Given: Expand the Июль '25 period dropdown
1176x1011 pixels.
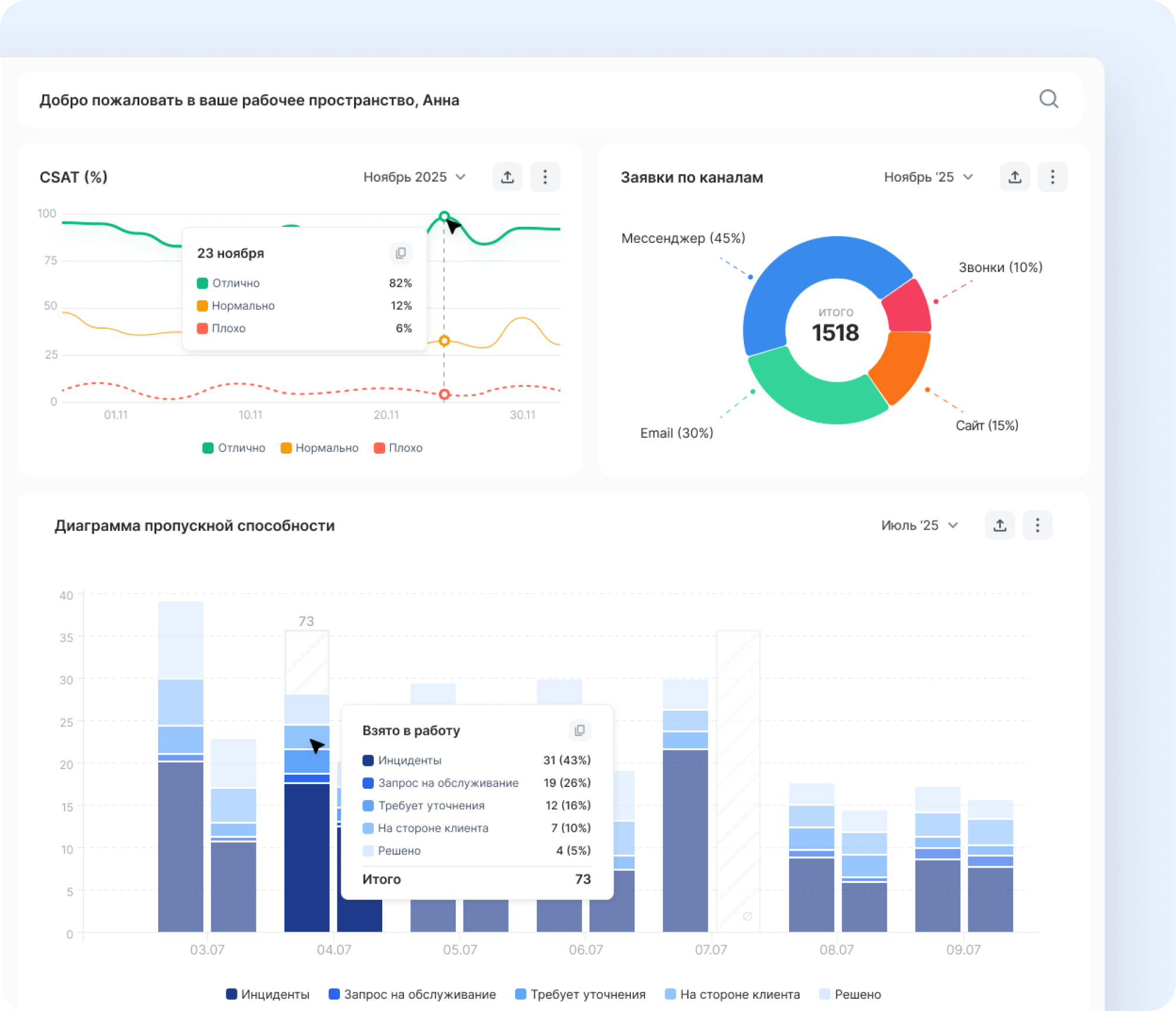Looking at the screenshot, I should pyautogui.click(x=919, y=525).
